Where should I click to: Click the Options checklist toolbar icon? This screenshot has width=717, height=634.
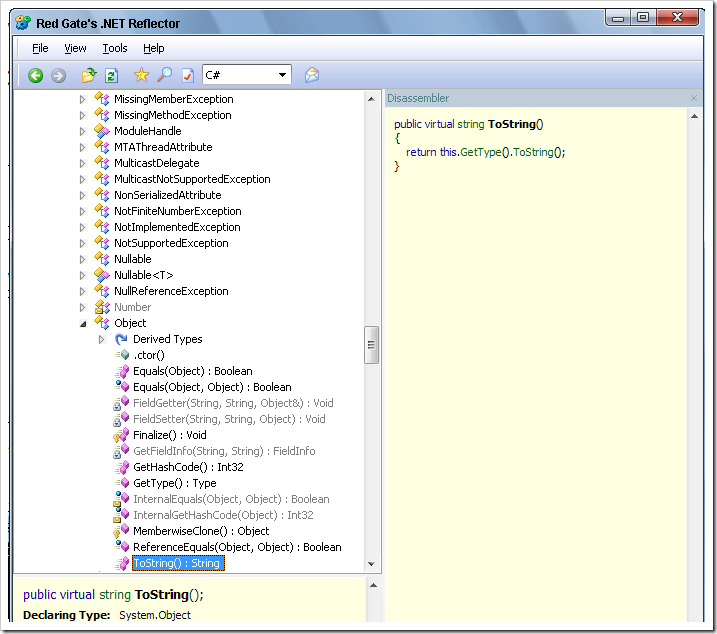click(x=187, y=75)
